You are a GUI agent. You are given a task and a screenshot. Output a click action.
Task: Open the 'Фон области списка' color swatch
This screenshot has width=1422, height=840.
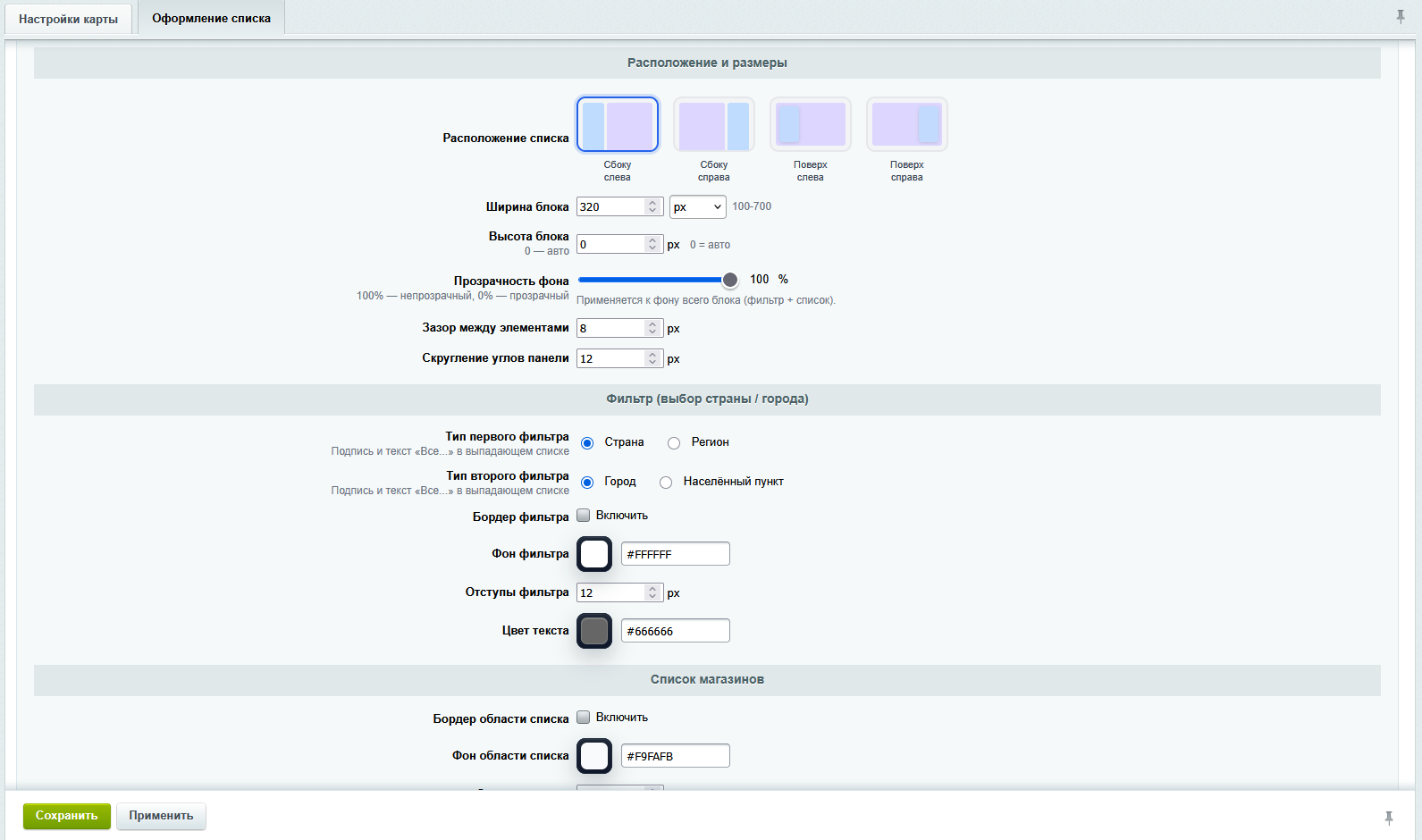pyautogui.click(x=594, y=756)
